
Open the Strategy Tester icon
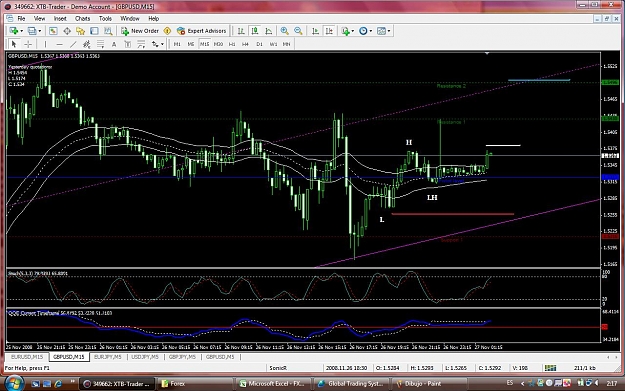click(x=108, y=31)
